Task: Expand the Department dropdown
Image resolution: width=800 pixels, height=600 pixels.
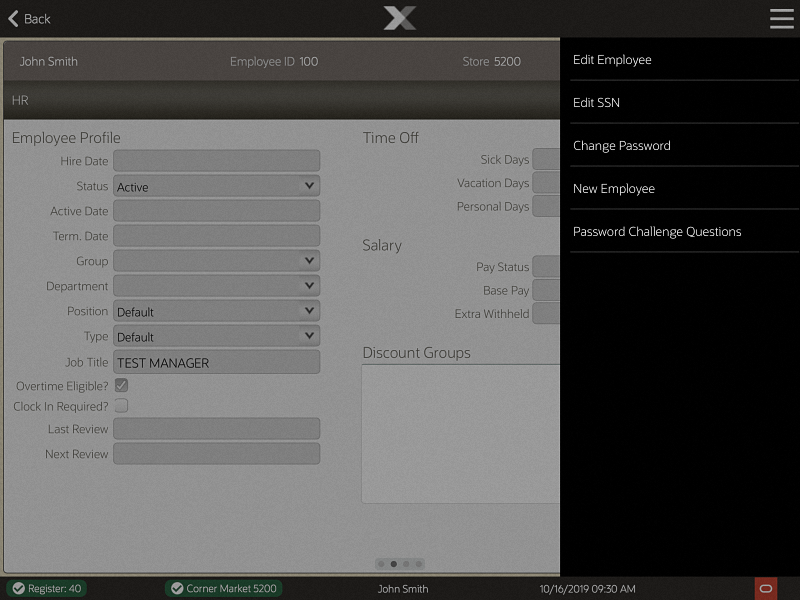Action: tap(216, 286)
